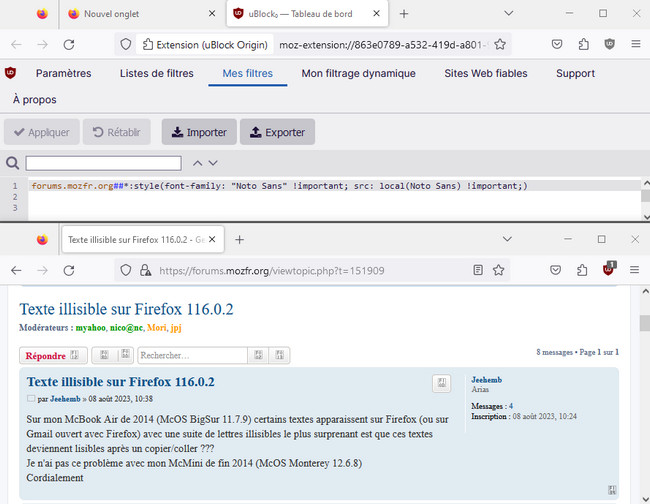Click the Extension (uBlock Origin) identity label

205,44
